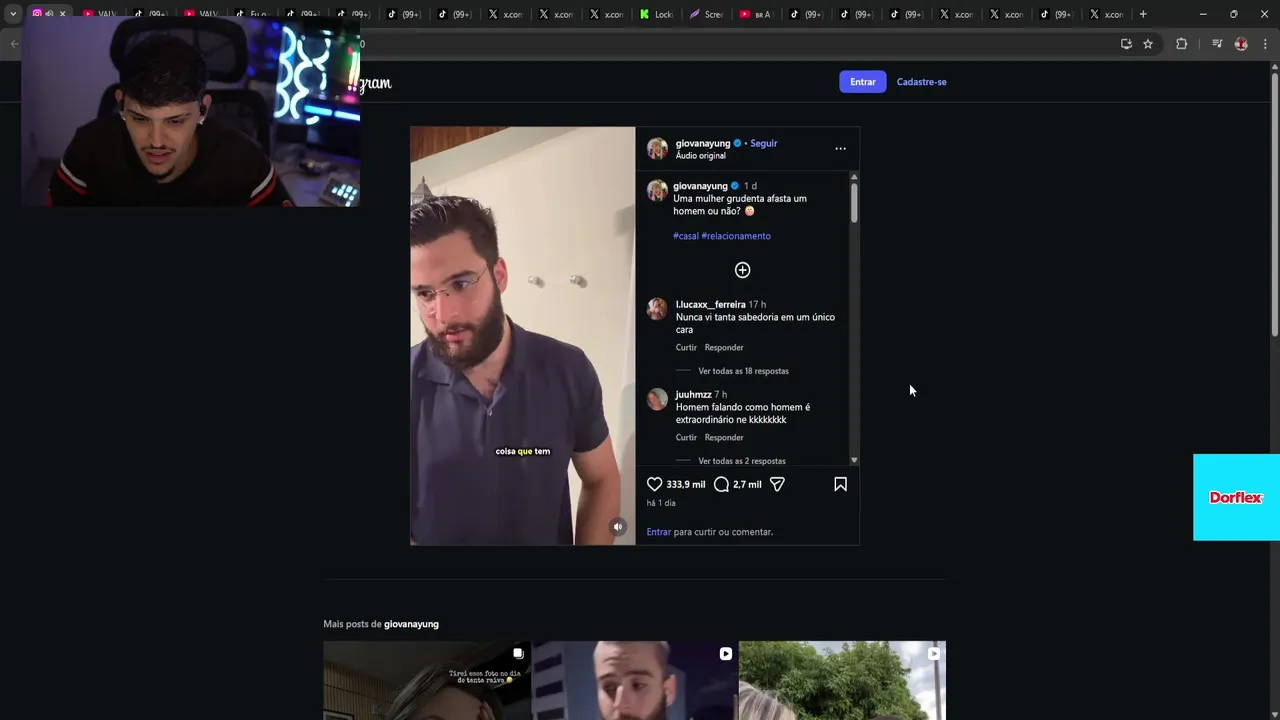This screenshot has height=720, width=1280.
Task: Save the post with the bookmark icon
Action: click(x=840, y=484)
